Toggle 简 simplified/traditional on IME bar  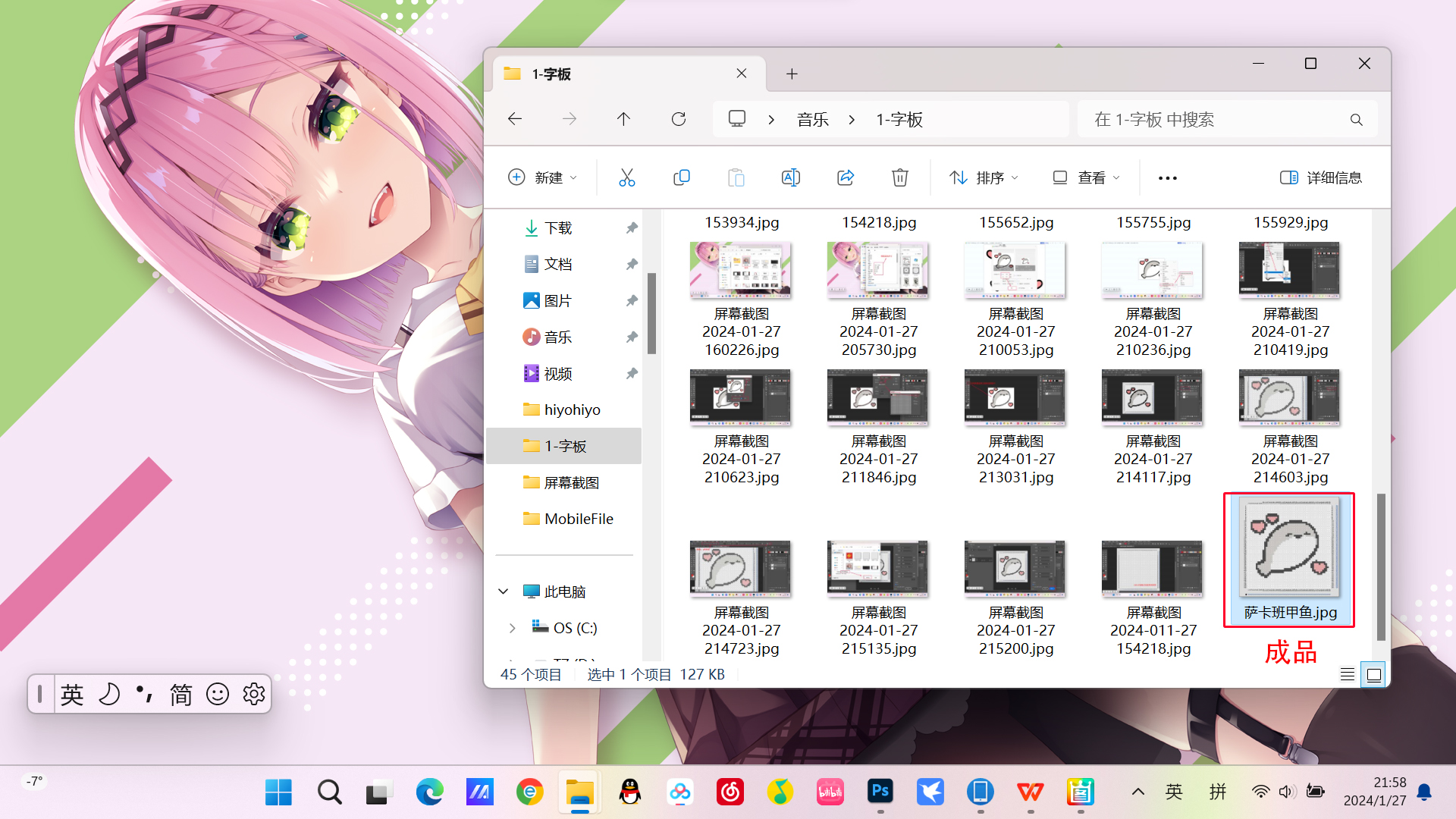(180, 694)
